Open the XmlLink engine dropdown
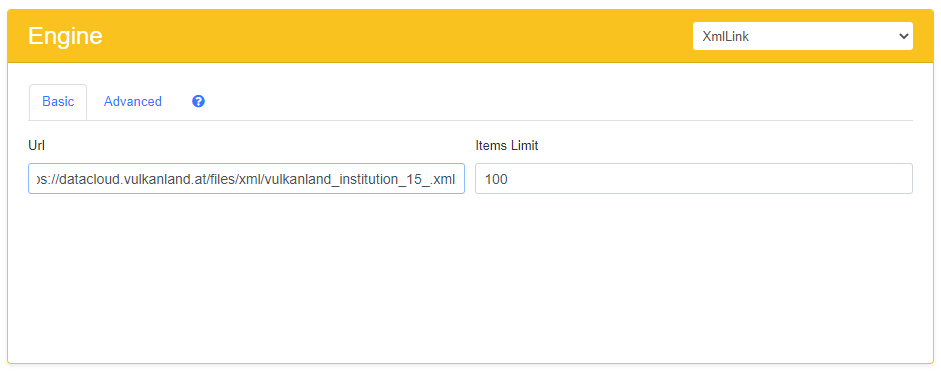Viewport: 941px width, 379px height. tap(802, 36)
